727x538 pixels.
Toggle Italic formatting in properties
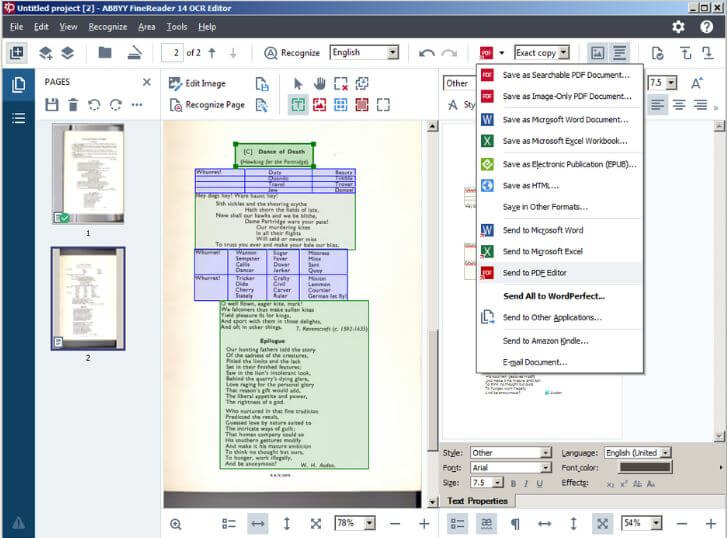[526, 483]
